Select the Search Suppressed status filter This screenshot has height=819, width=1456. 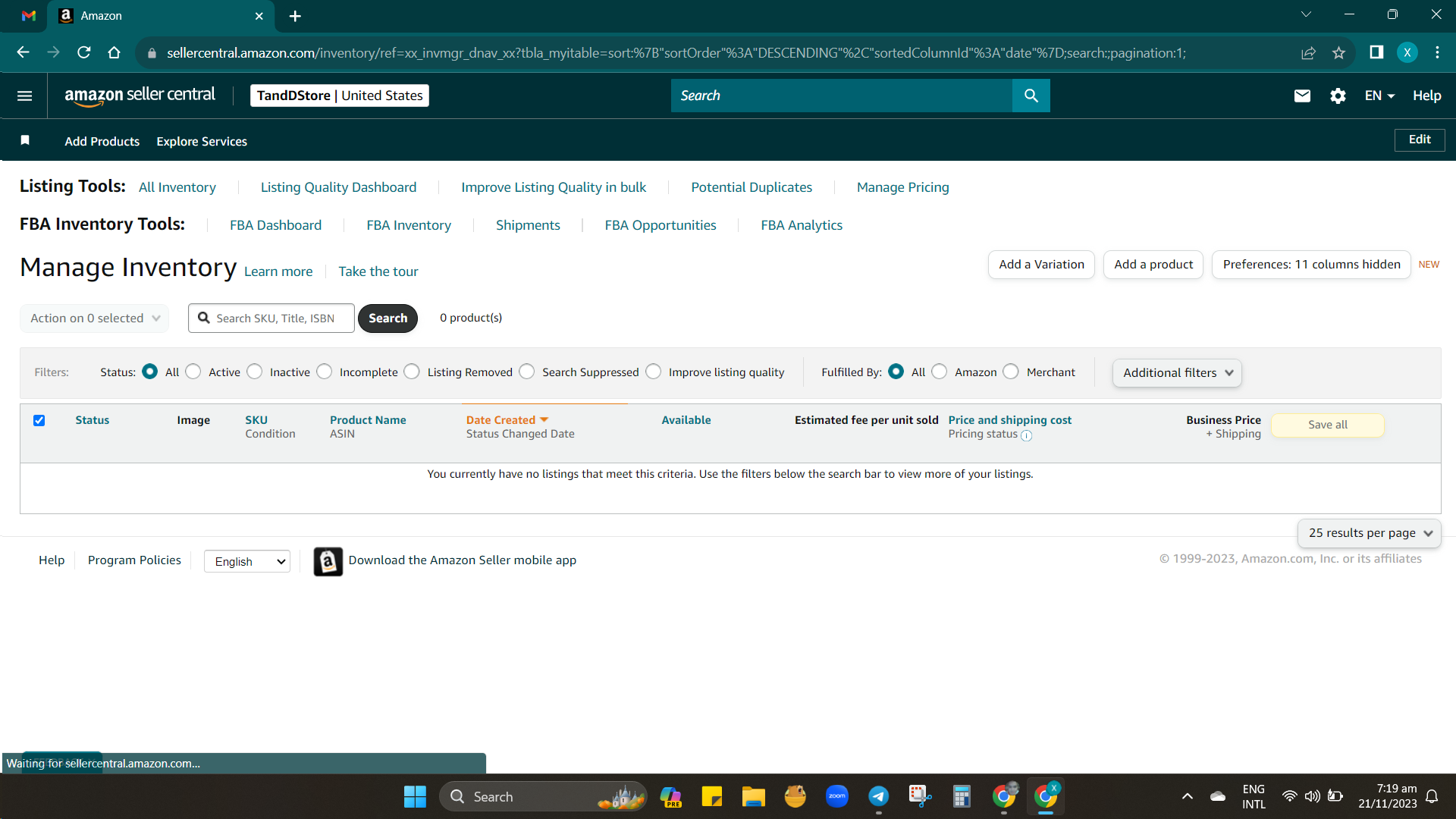point(527,372)
